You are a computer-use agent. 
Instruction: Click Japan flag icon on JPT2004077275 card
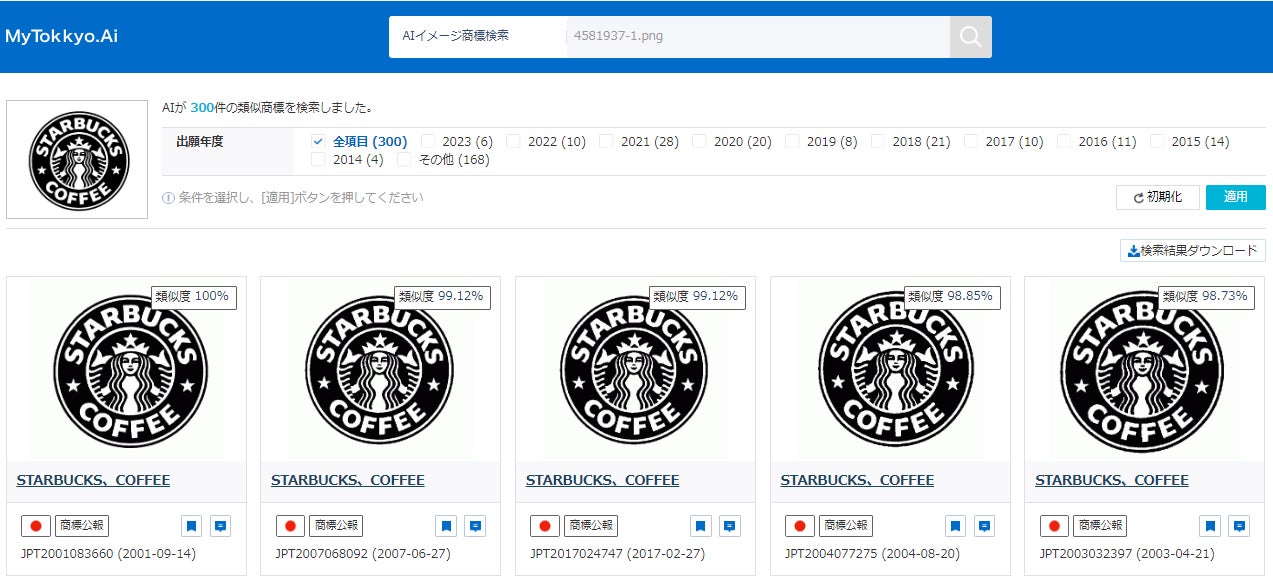[x=800, y=525]
